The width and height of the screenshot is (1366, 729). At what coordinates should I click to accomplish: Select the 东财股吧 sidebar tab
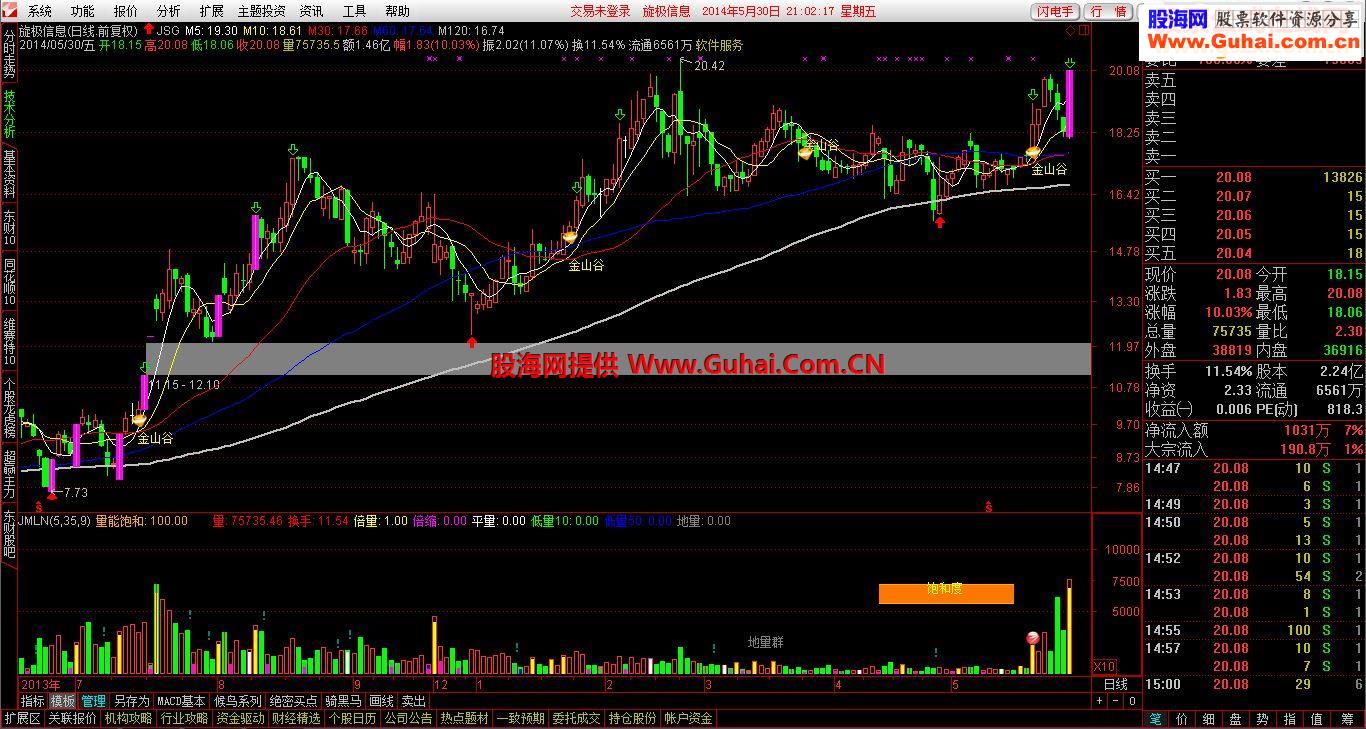(x=9, y=535)
